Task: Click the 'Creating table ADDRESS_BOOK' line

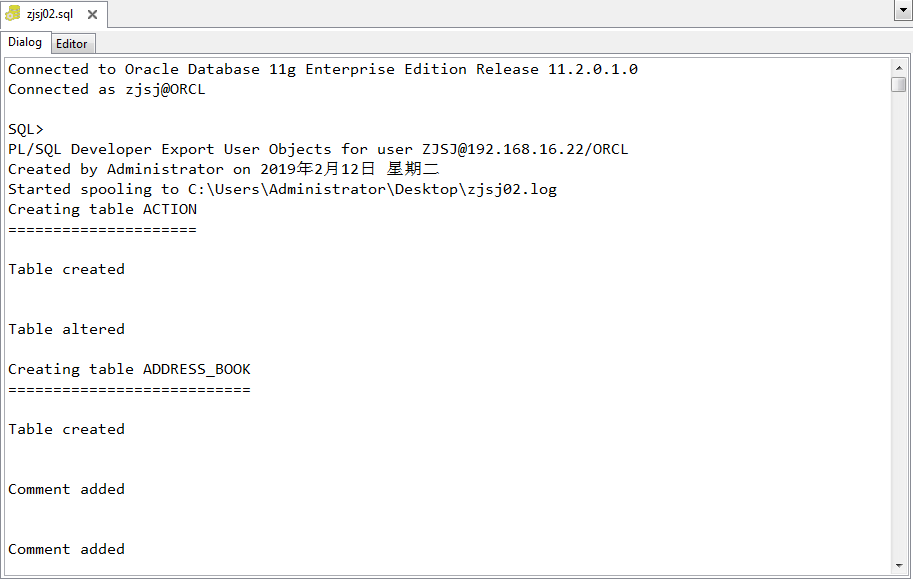Action: [129, 368]
